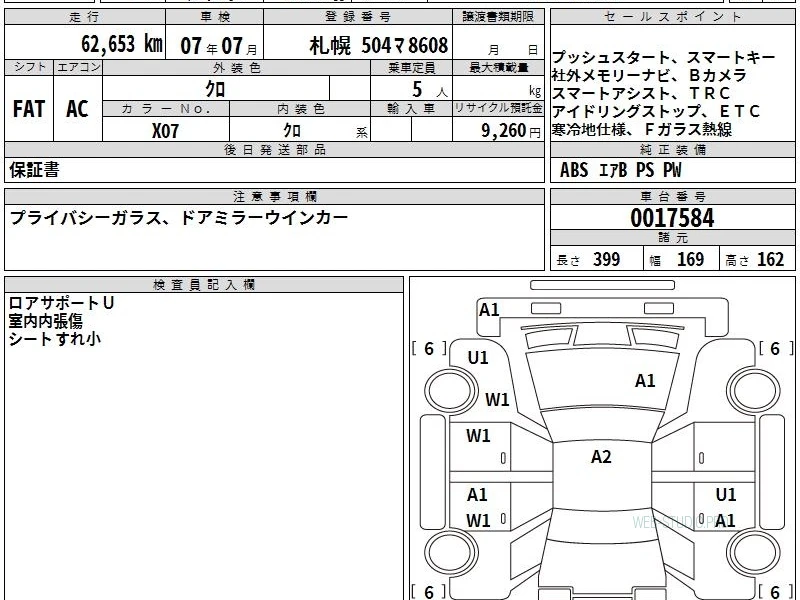Select the line 社外メモリーナビ、Bカメラ
Screen dimensions: 800x600
click(649, 76)
